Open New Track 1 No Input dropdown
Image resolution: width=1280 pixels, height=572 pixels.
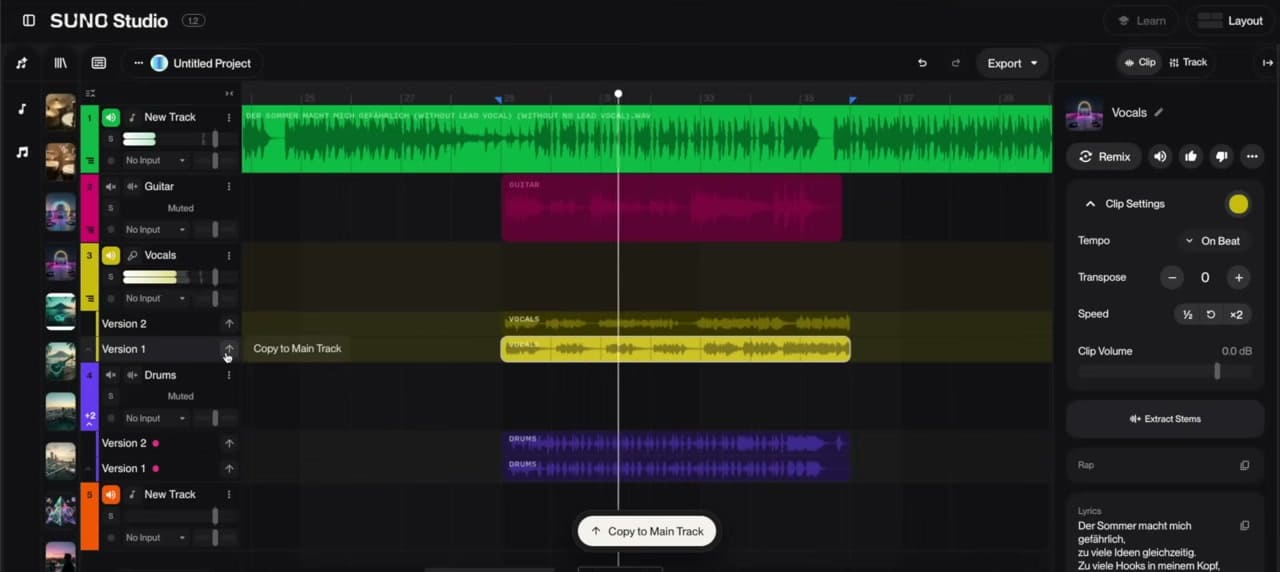coord(155,160)
